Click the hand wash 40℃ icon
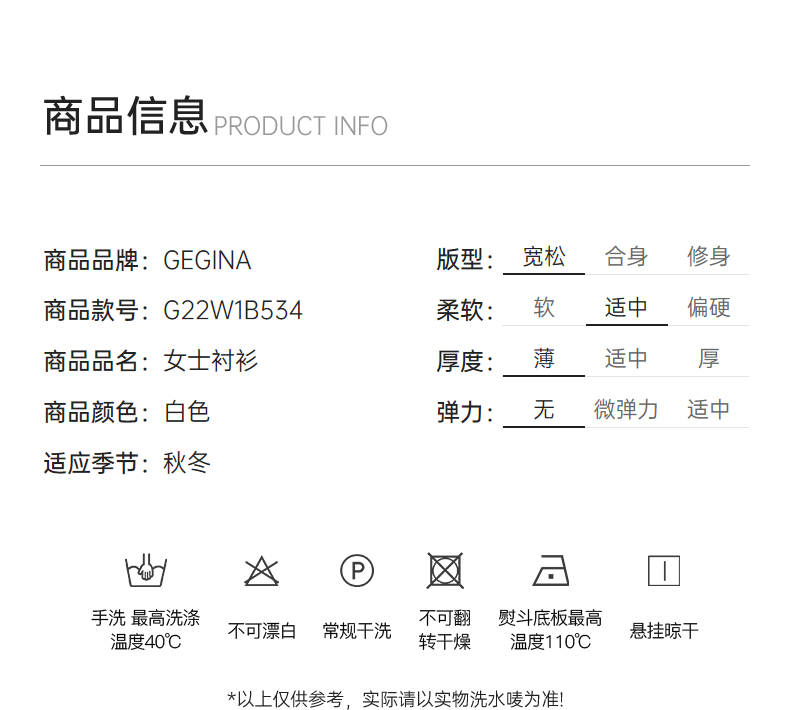The width and height of the screenshot is (790, 710). pyautogui.click(x=146, y=571)
